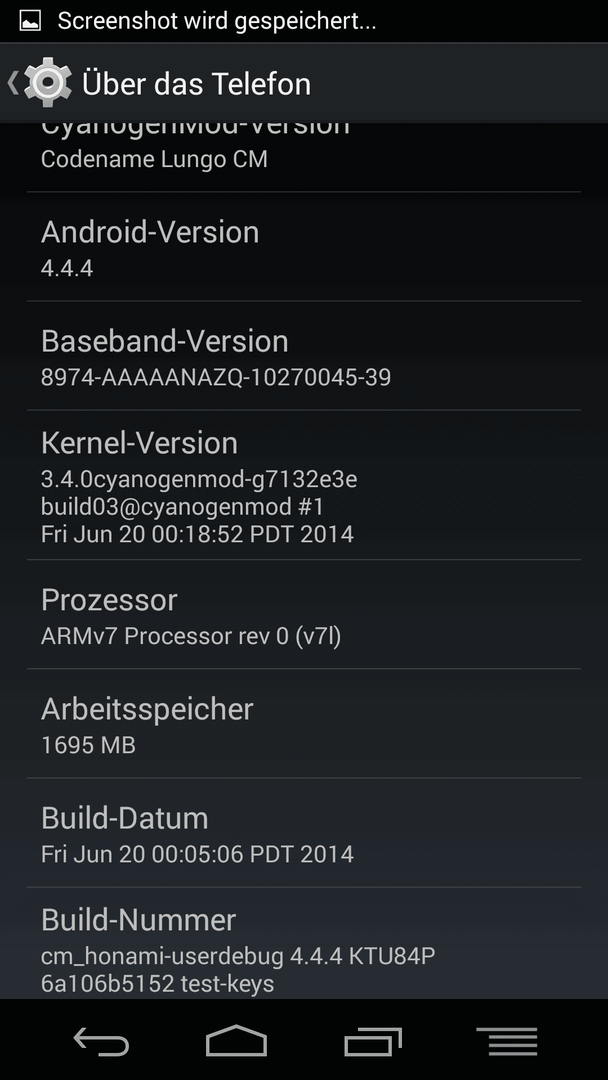Tap the '1695 MB' memory value
The width and height of the screenshot is (608, 1080).
pyautogui.click(x=88, y=745)
